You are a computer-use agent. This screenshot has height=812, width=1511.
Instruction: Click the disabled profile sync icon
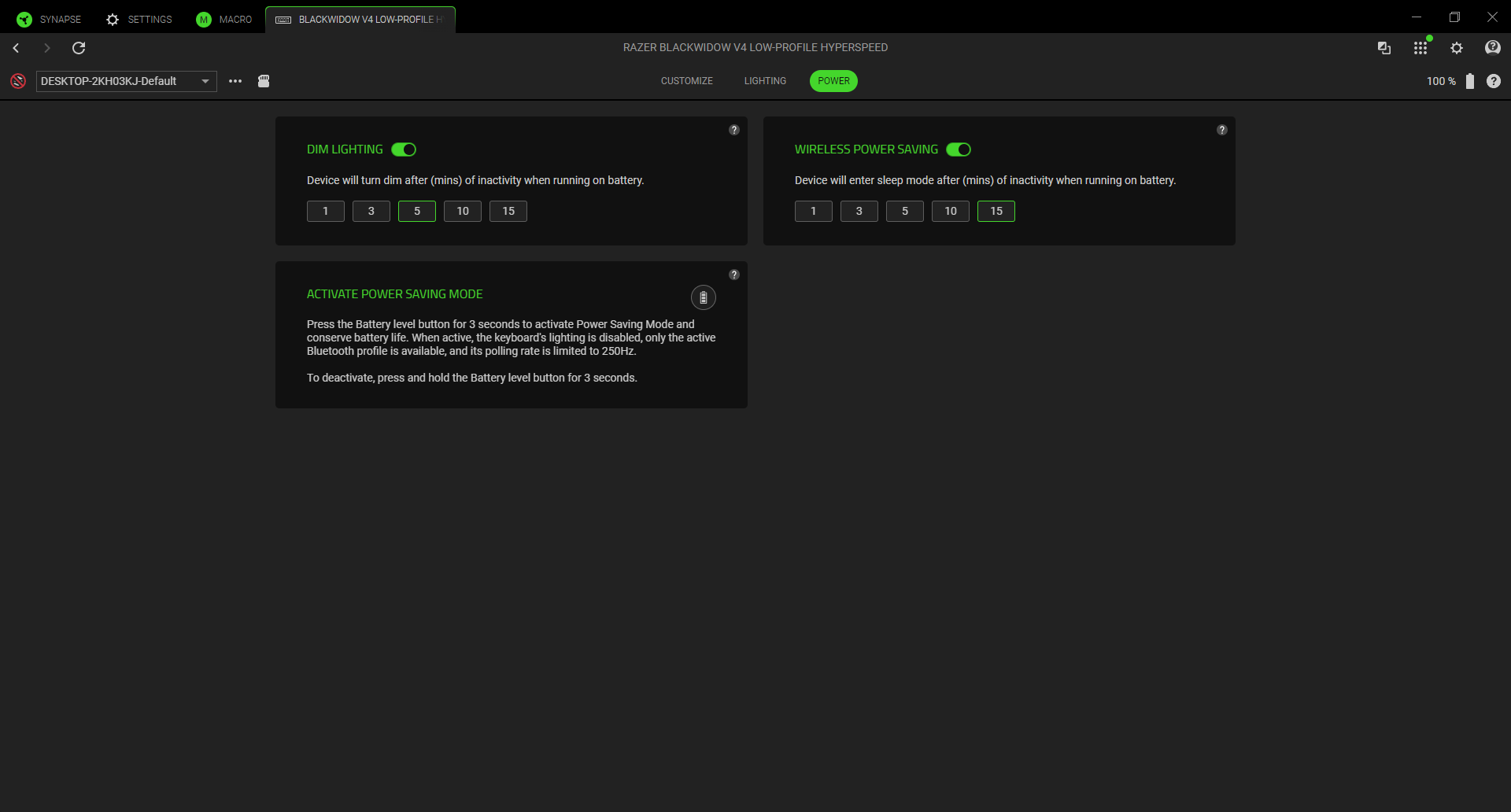point(18,81)
